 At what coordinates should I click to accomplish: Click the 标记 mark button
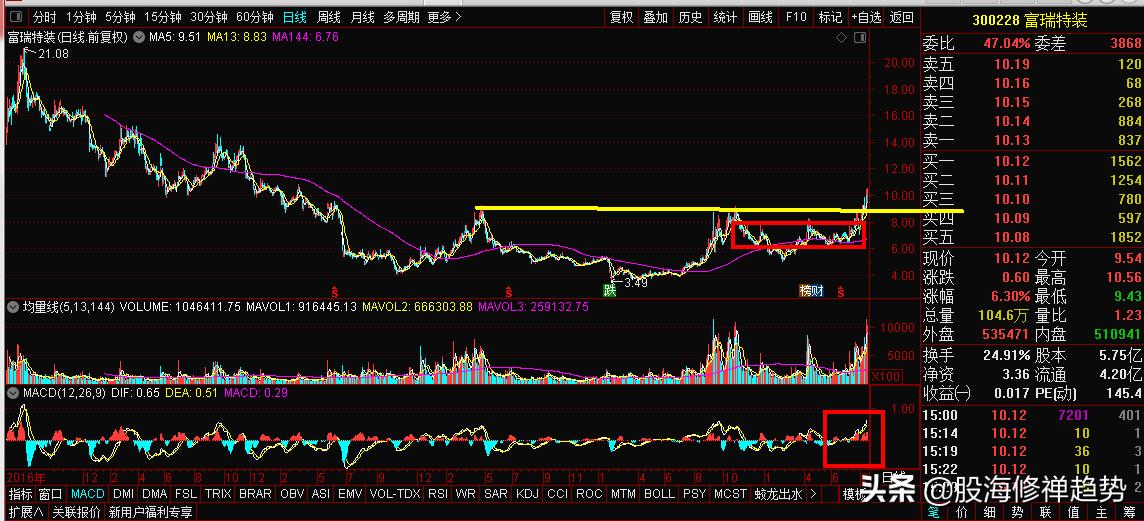(830, 17)
